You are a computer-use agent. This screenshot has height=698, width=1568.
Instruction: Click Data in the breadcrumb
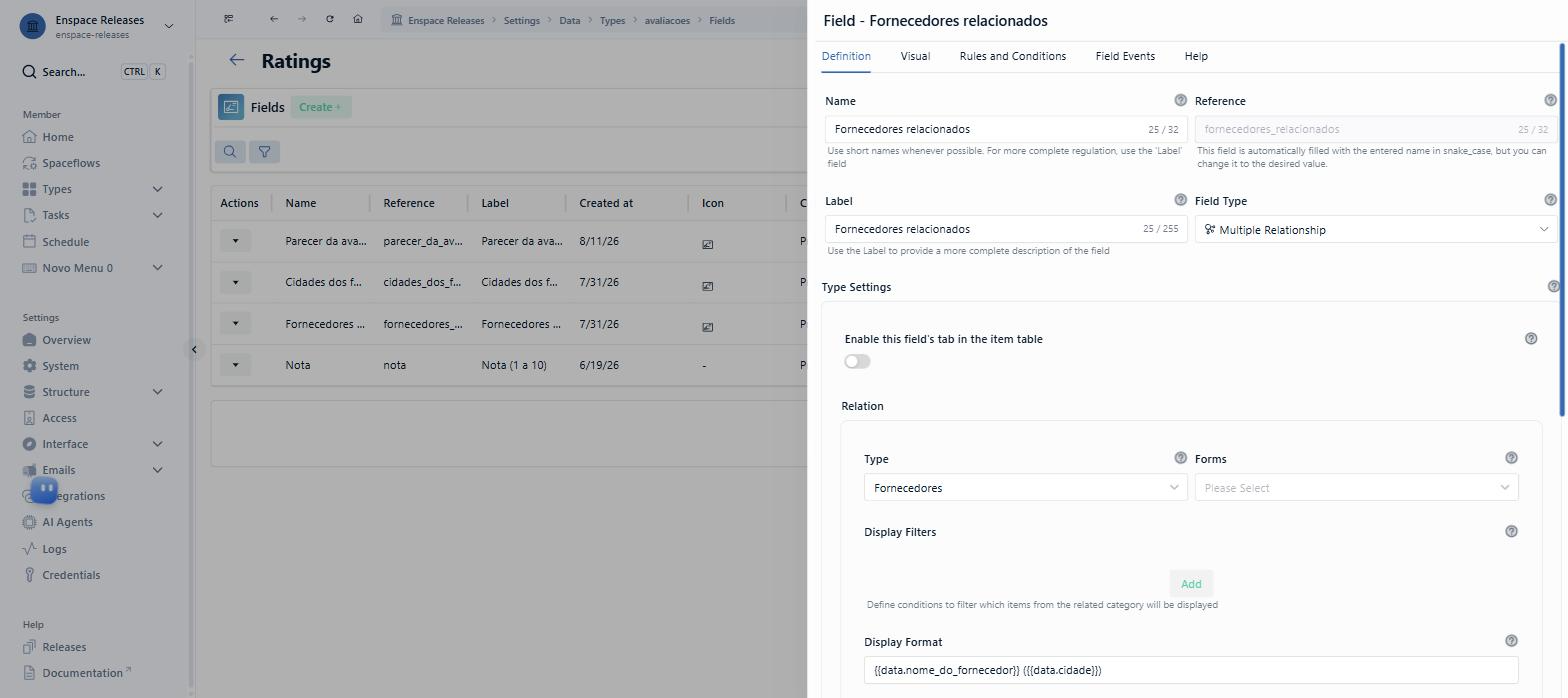pos(569,20)
